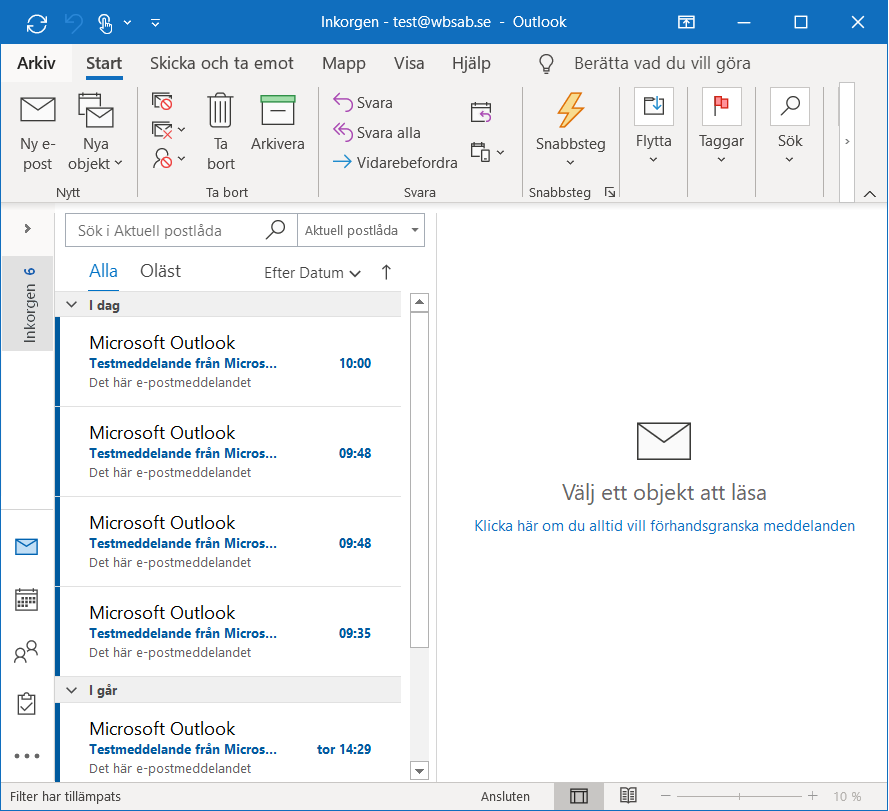Viewport: 889px width, 811px height.
Task: Show only Oläst messages
Action: tap(160, 271)
